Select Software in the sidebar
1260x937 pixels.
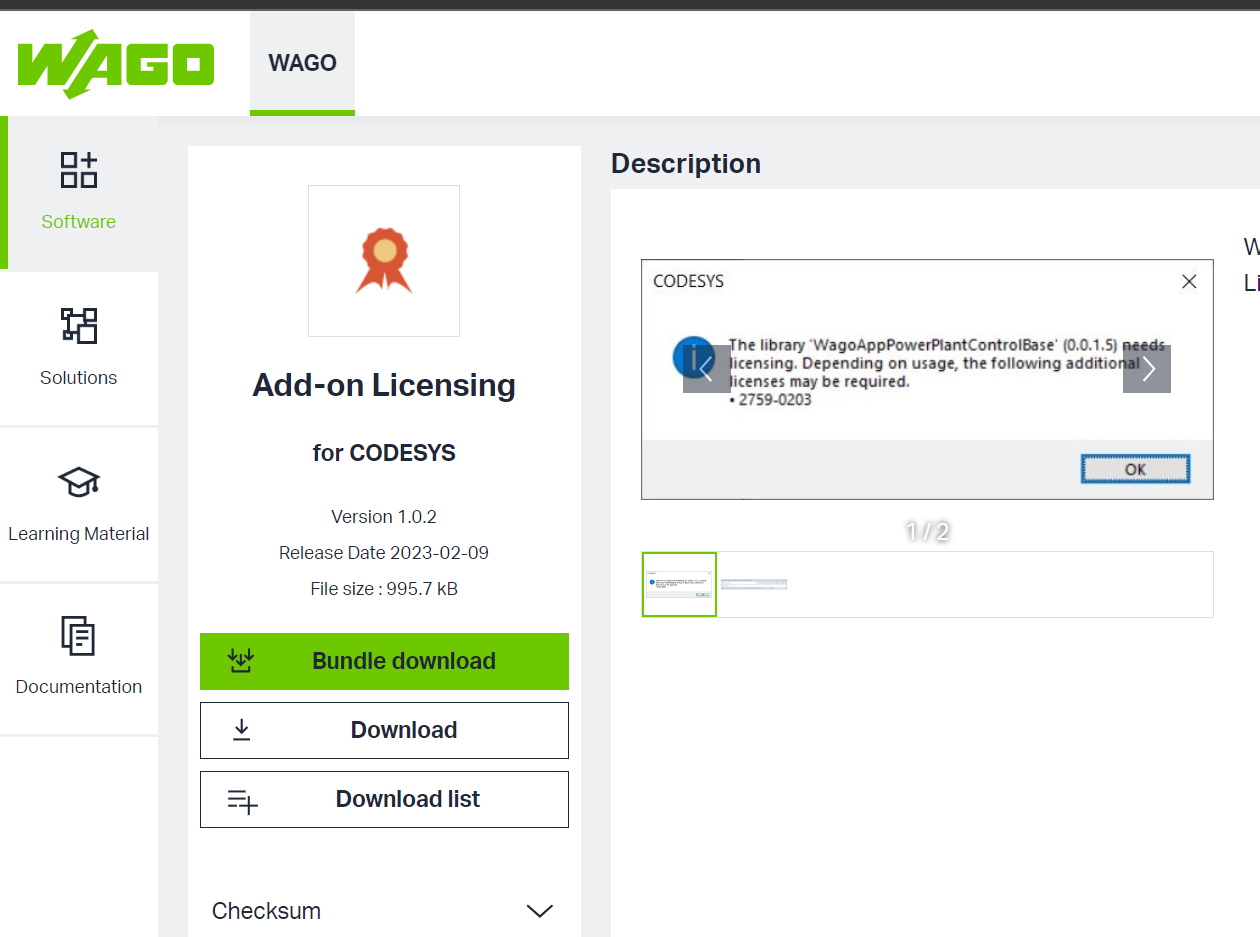click(79, 193)
